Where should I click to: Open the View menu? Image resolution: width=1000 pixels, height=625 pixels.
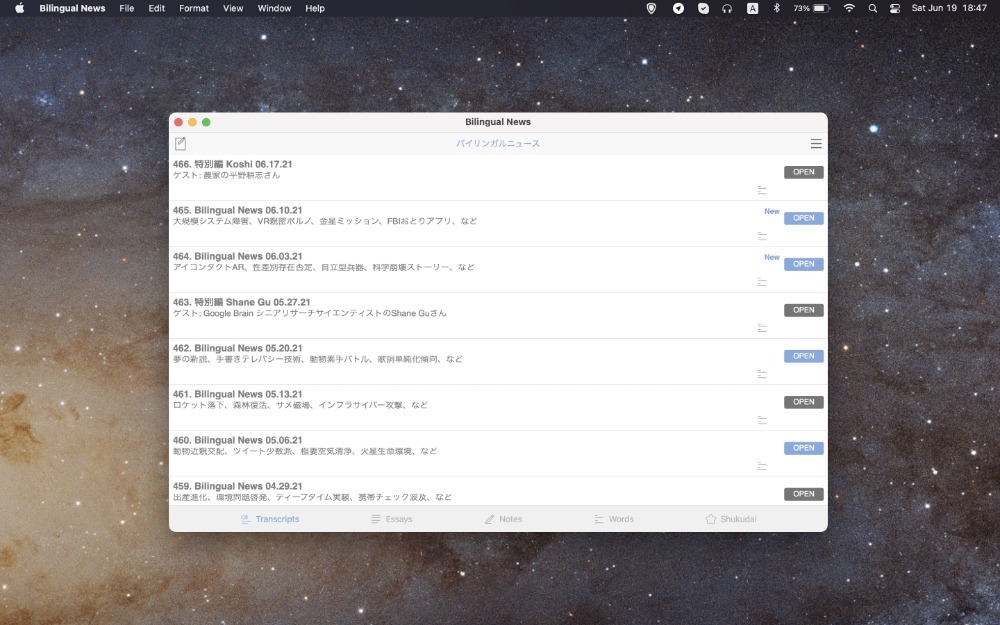click(x=233, y=8)
